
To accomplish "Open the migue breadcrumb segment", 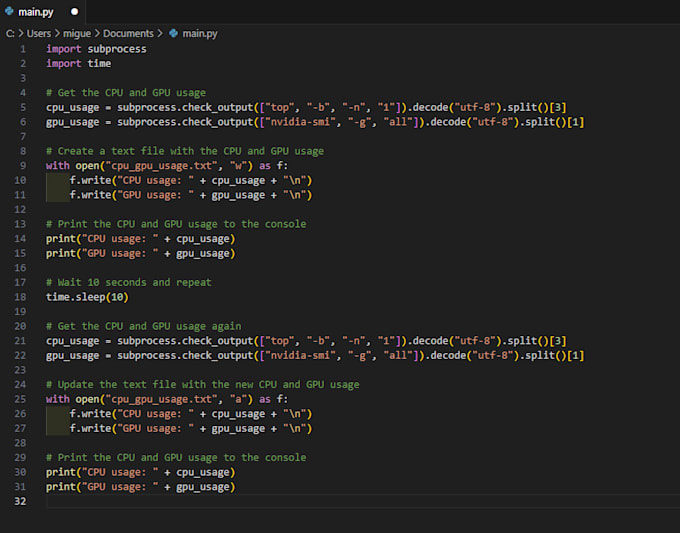I will 77,33.
